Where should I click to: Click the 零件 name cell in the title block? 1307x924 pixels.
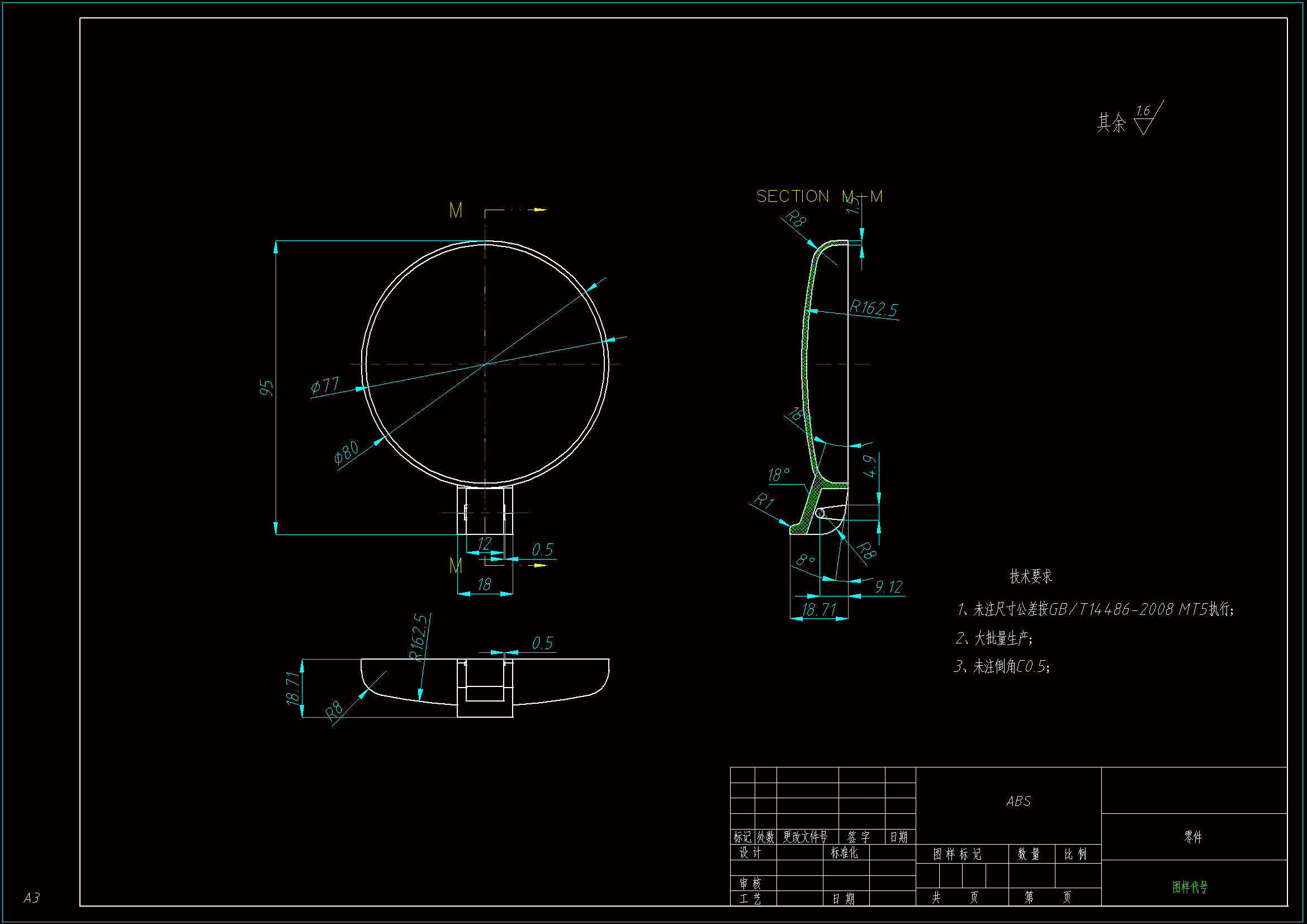click(x=1192, y=837)
